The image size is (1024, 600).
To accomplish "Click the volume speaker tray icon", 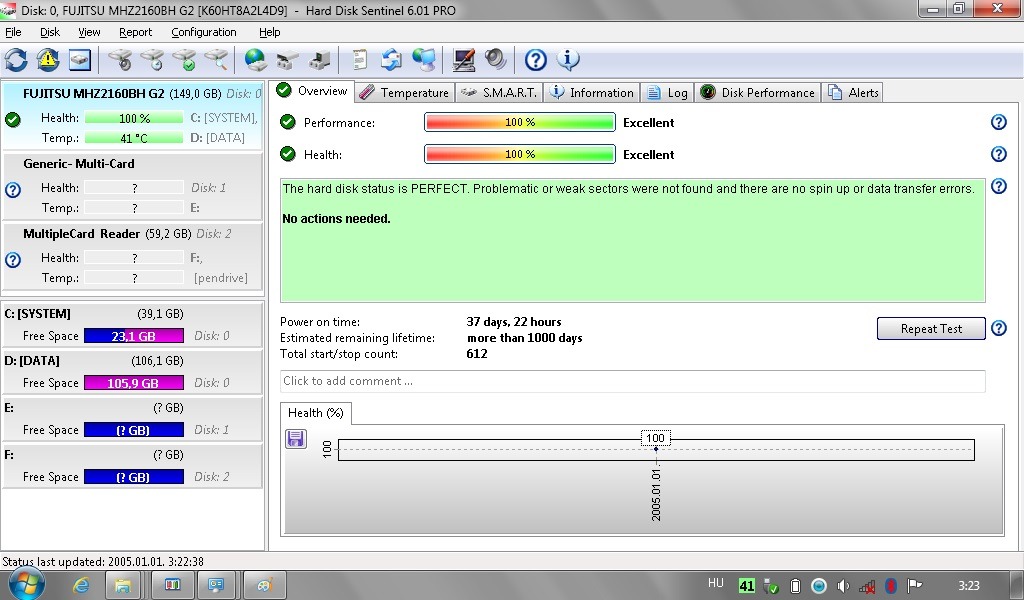I will [843, 586].
